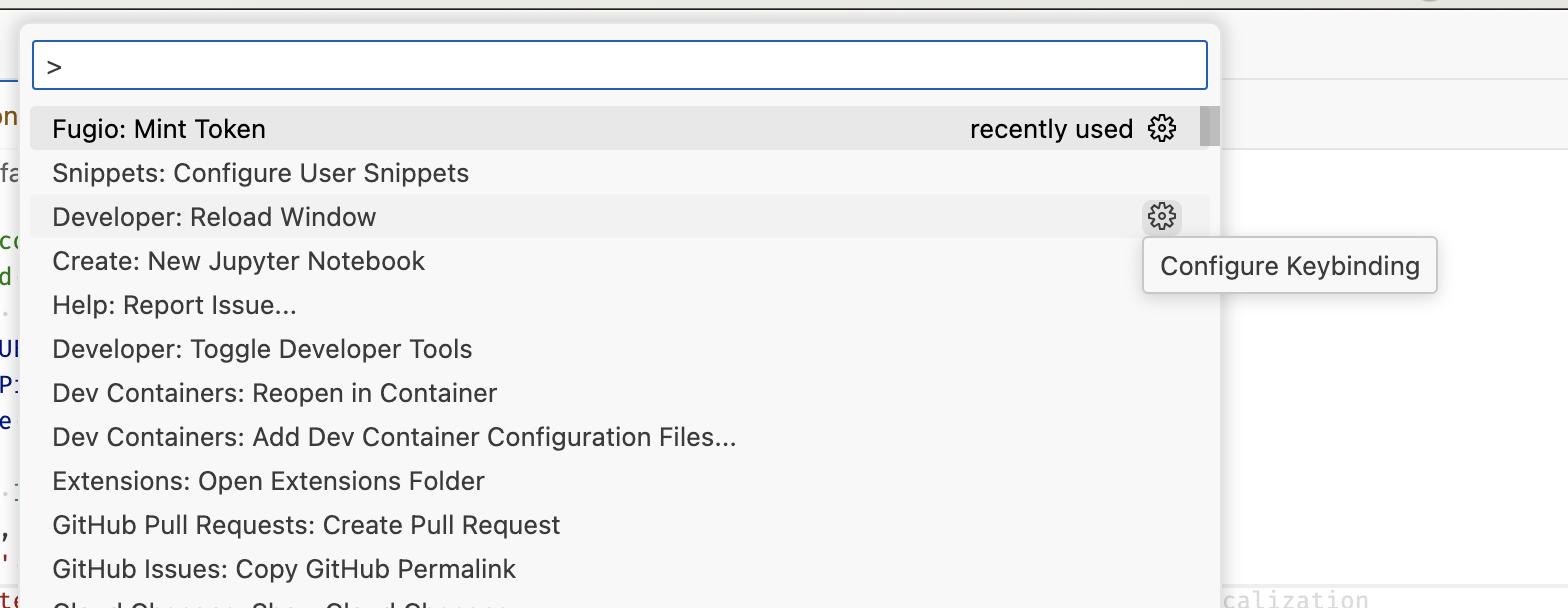
Task: Open keybinding settings for Fugio: Mint Token
Action: tap(1161, 128)
